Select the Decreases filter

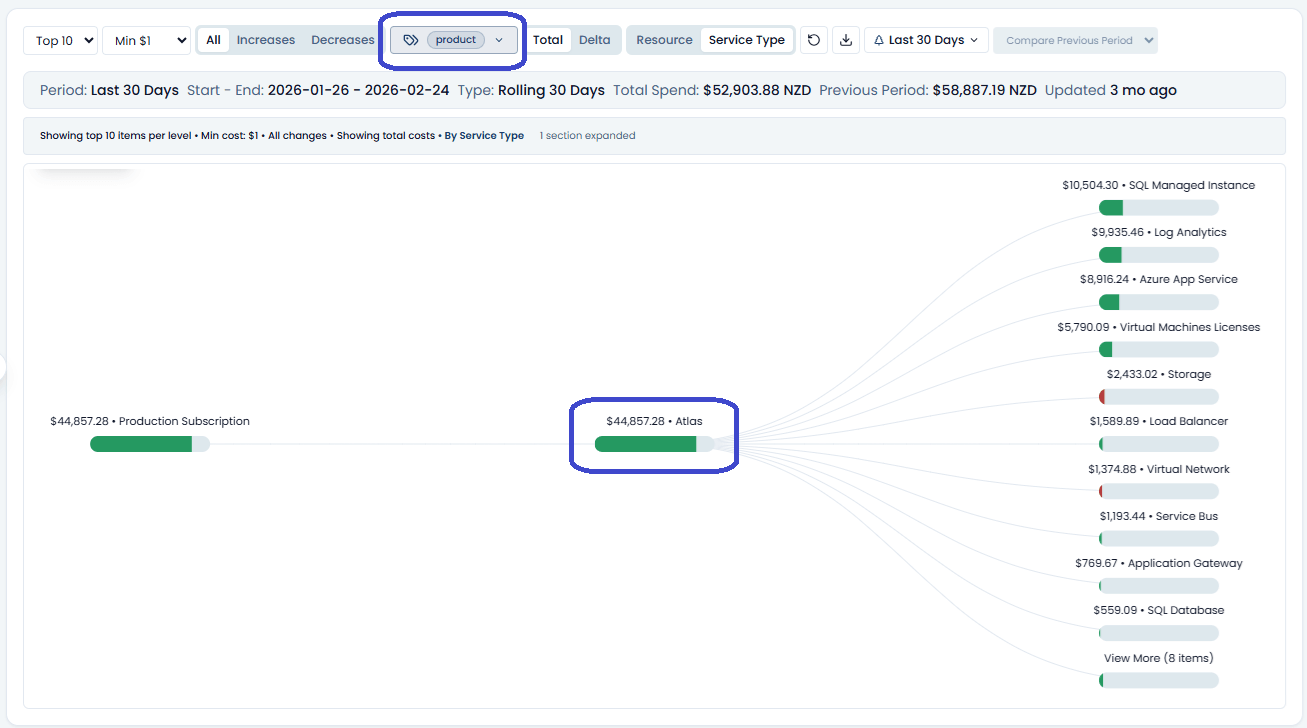[x=343, y=40]
